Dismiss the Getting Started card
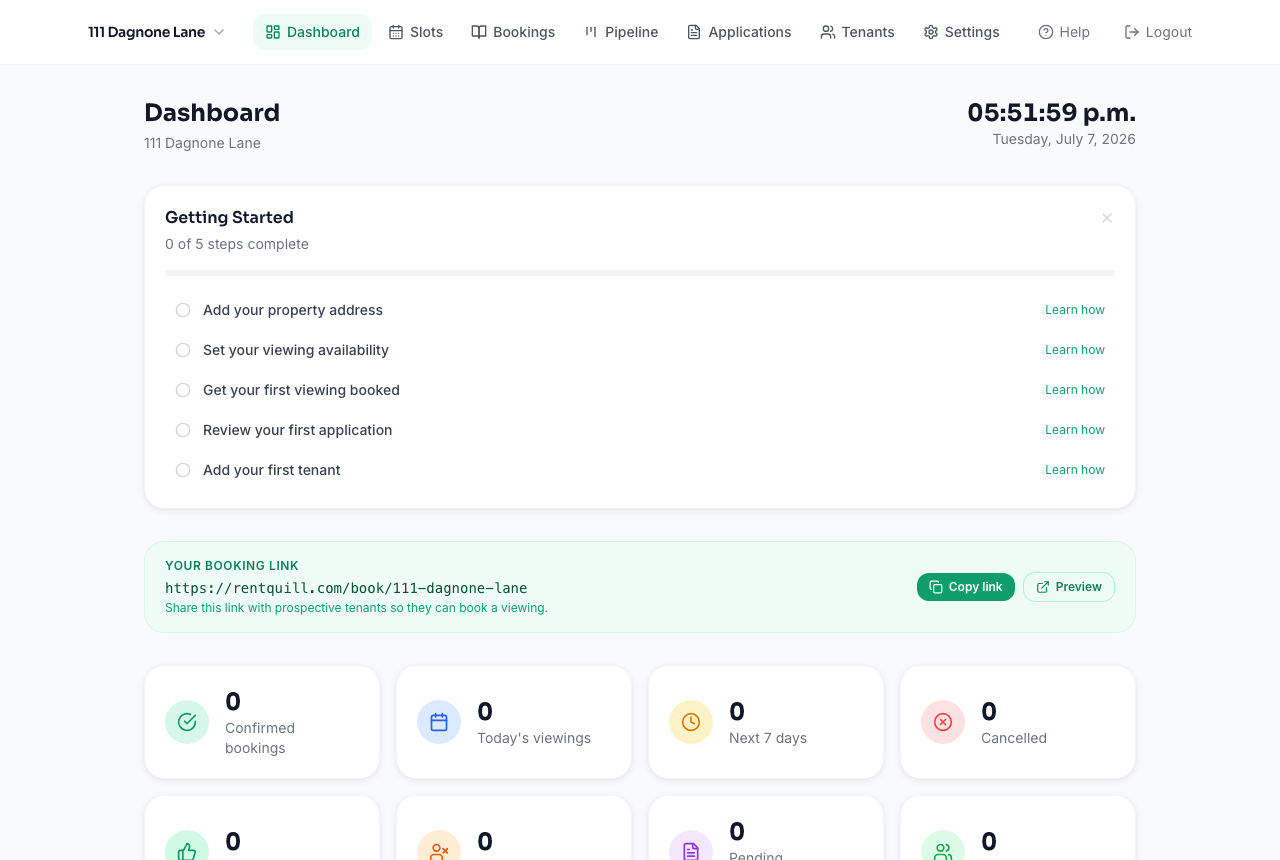This screenshot has height=860, width=1280. pyautogui.click(x=1107, y=218)
